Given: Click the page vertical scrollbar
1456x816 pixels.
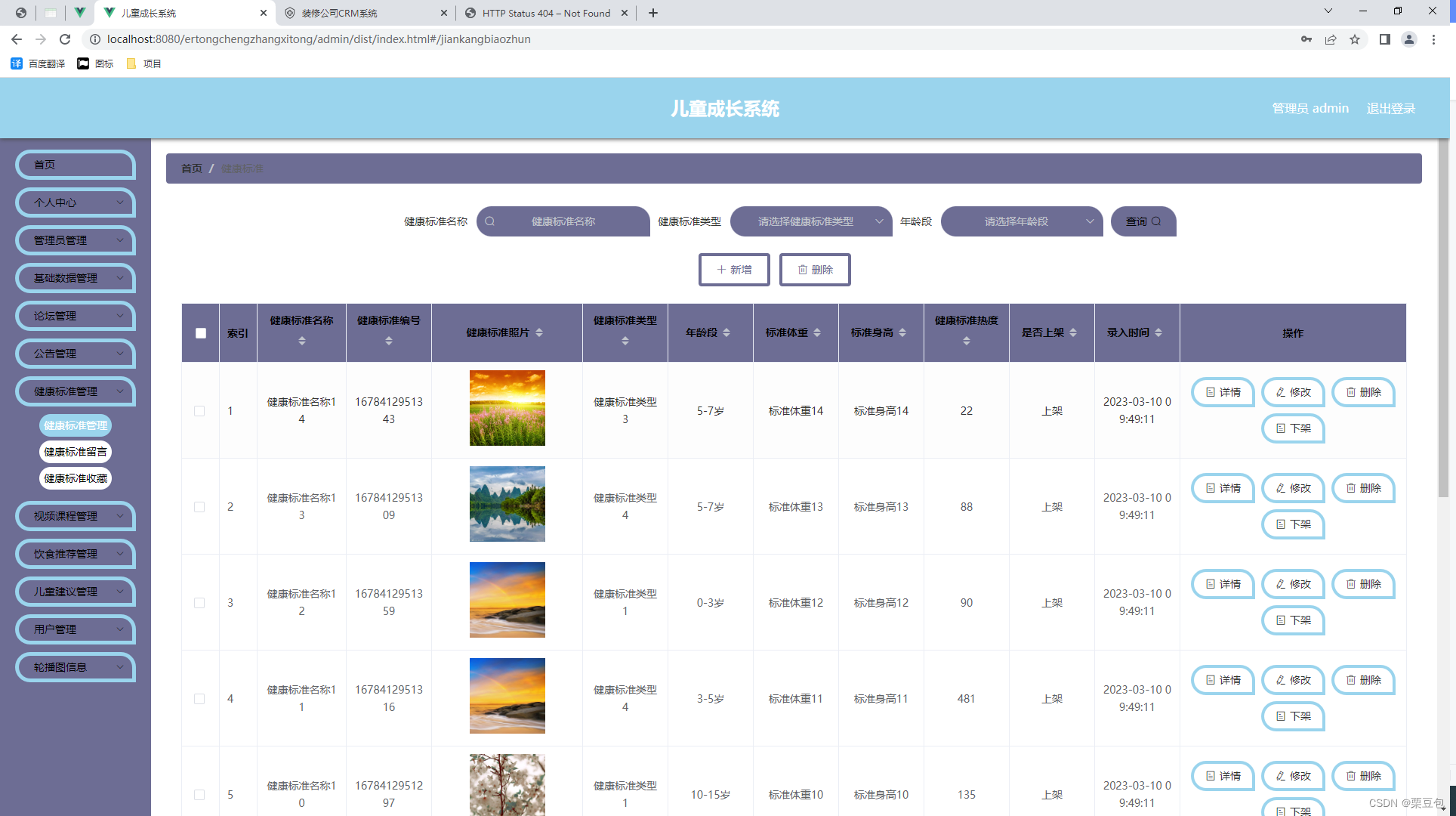Looking at the screenshot, I should click(1442, 317).
